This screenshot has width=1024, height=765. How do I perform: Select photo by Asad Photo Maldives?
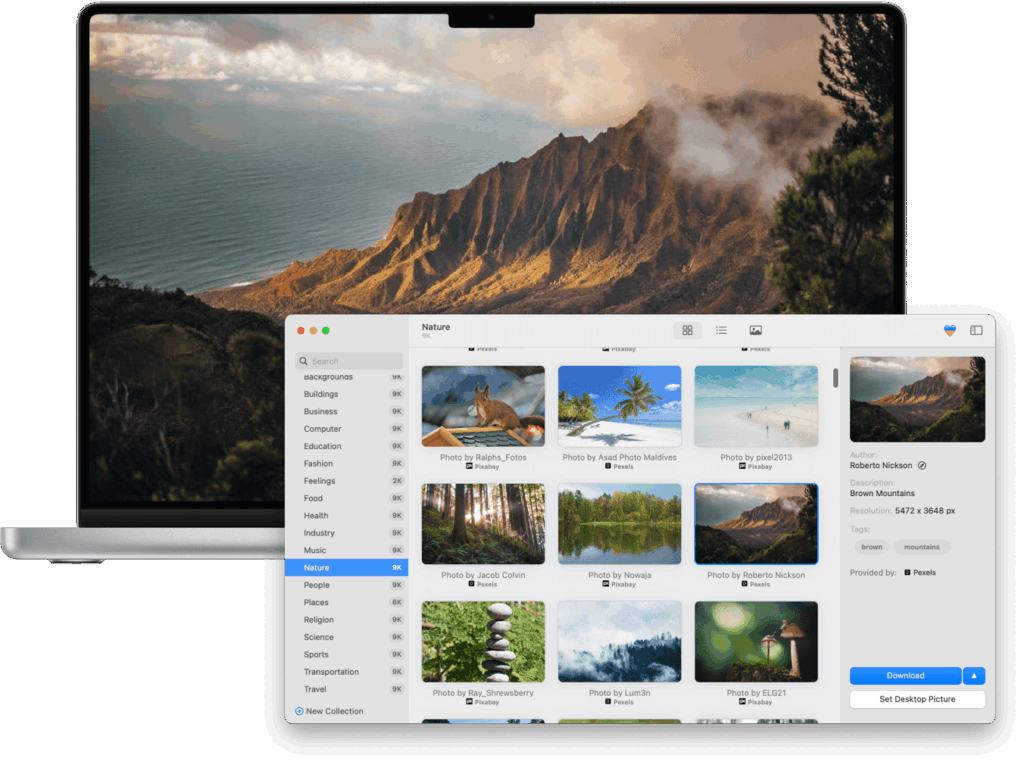[x=619, y=406]
